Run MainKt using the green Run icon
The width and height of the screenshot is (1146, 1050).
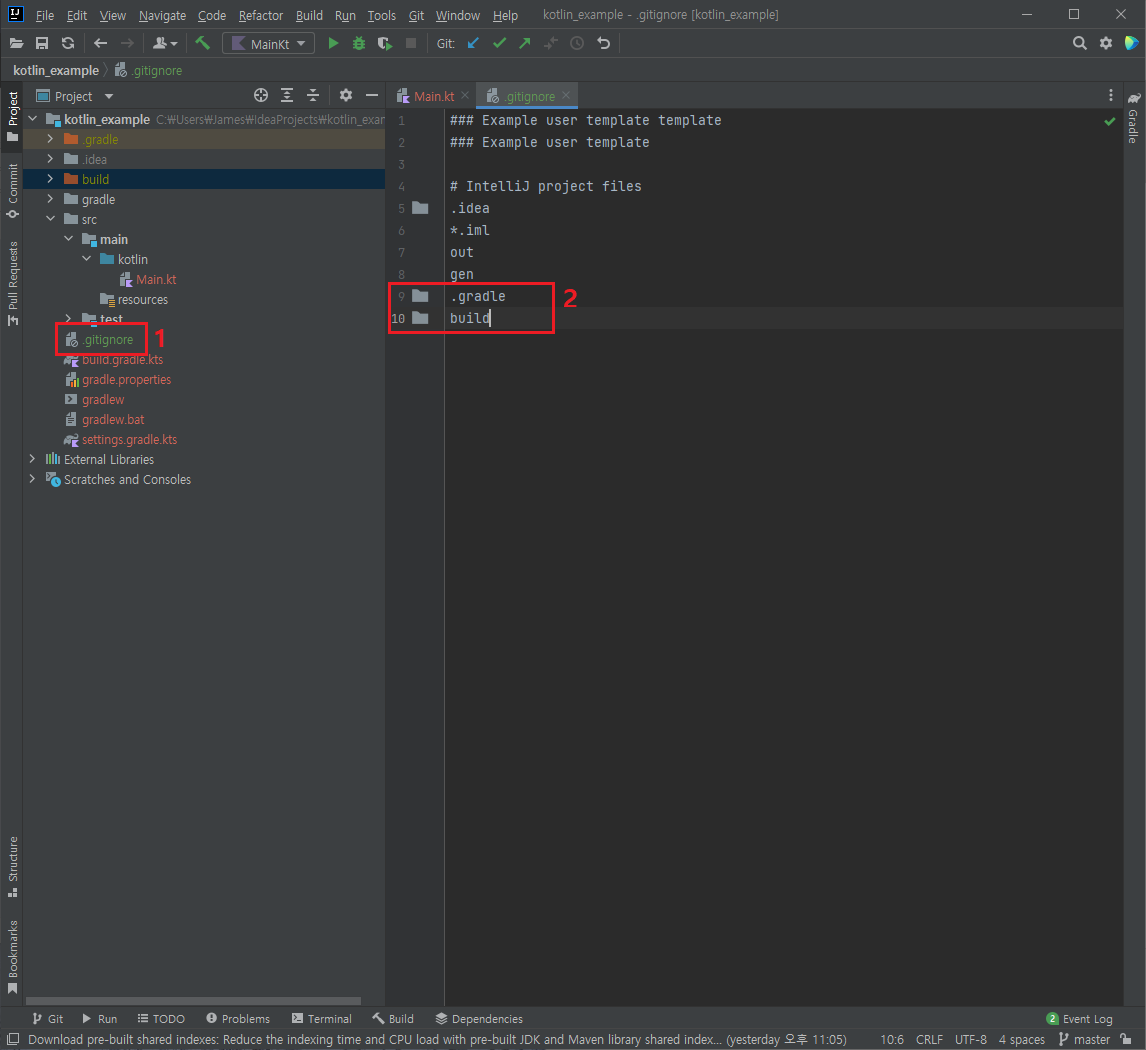[333, 43]
